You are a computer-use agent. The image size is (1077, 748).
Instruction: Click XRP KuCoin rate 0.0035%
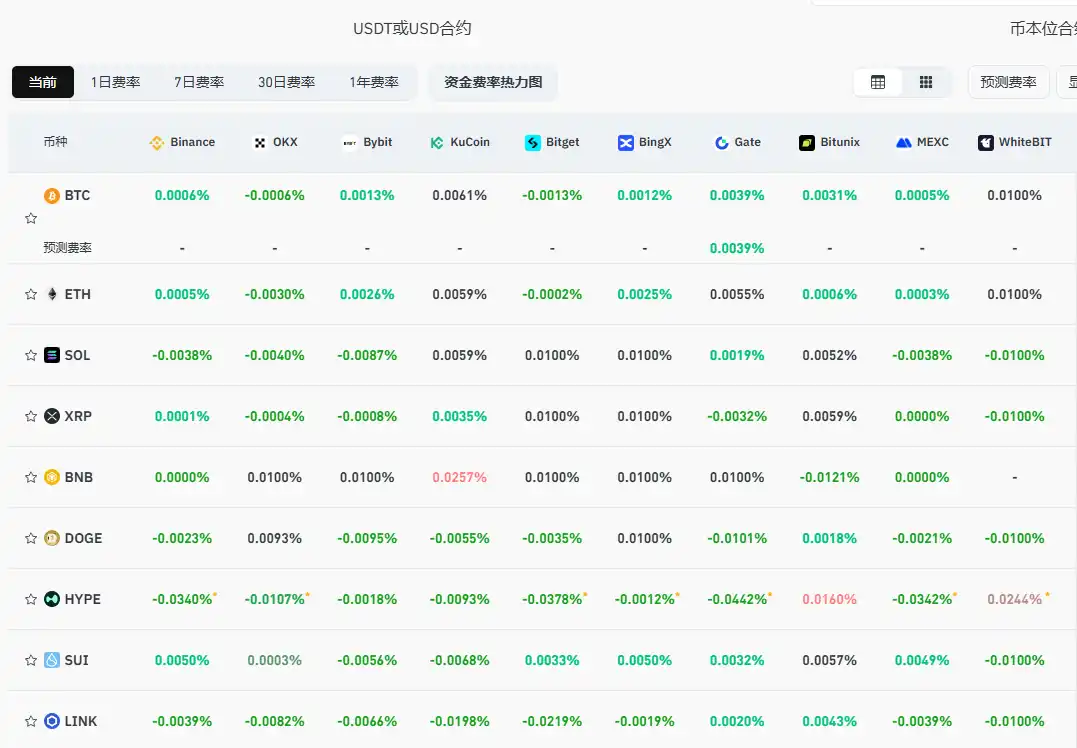click(460, 416)
